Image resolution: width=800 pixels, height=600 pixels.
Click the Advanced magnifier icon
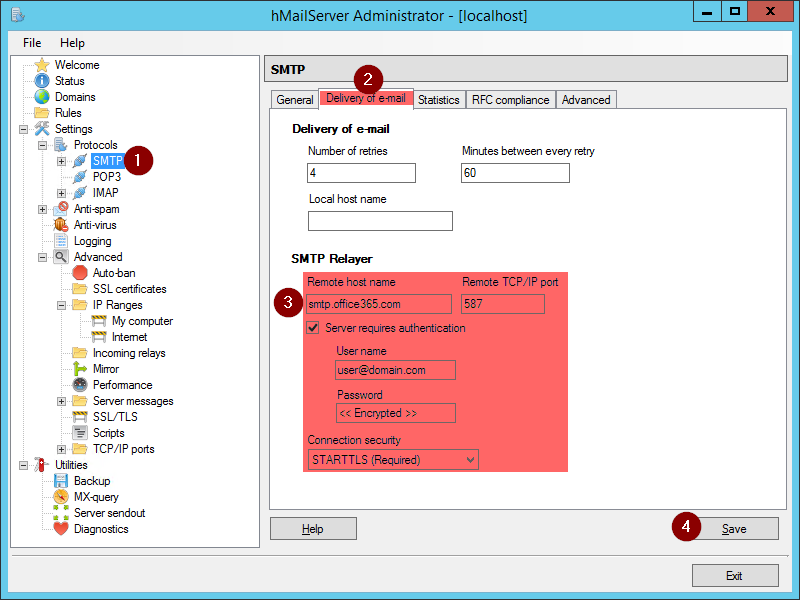pyautogui.click(x=61, y=257)
